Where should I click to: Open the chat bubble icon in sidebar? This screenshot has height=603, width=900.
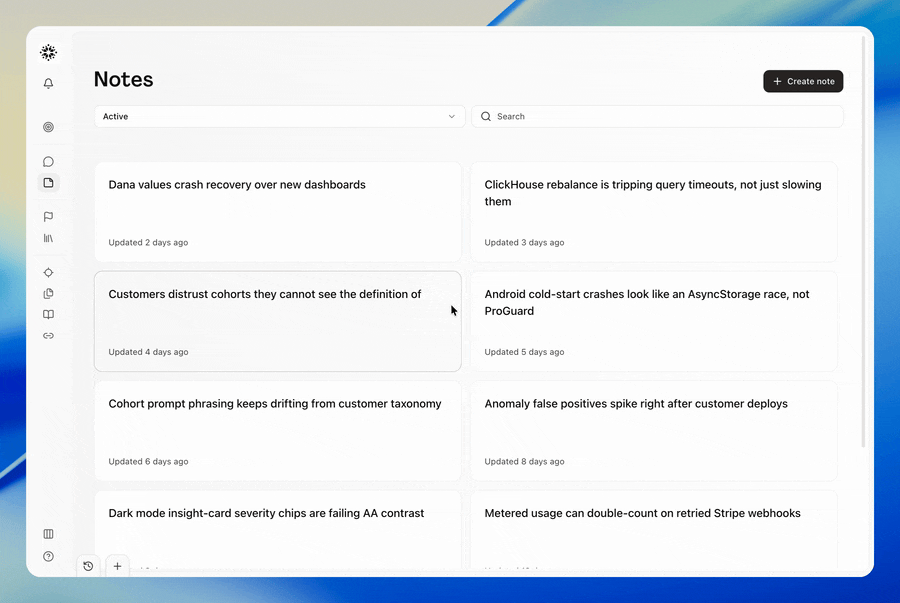click(x=48, y=162)
